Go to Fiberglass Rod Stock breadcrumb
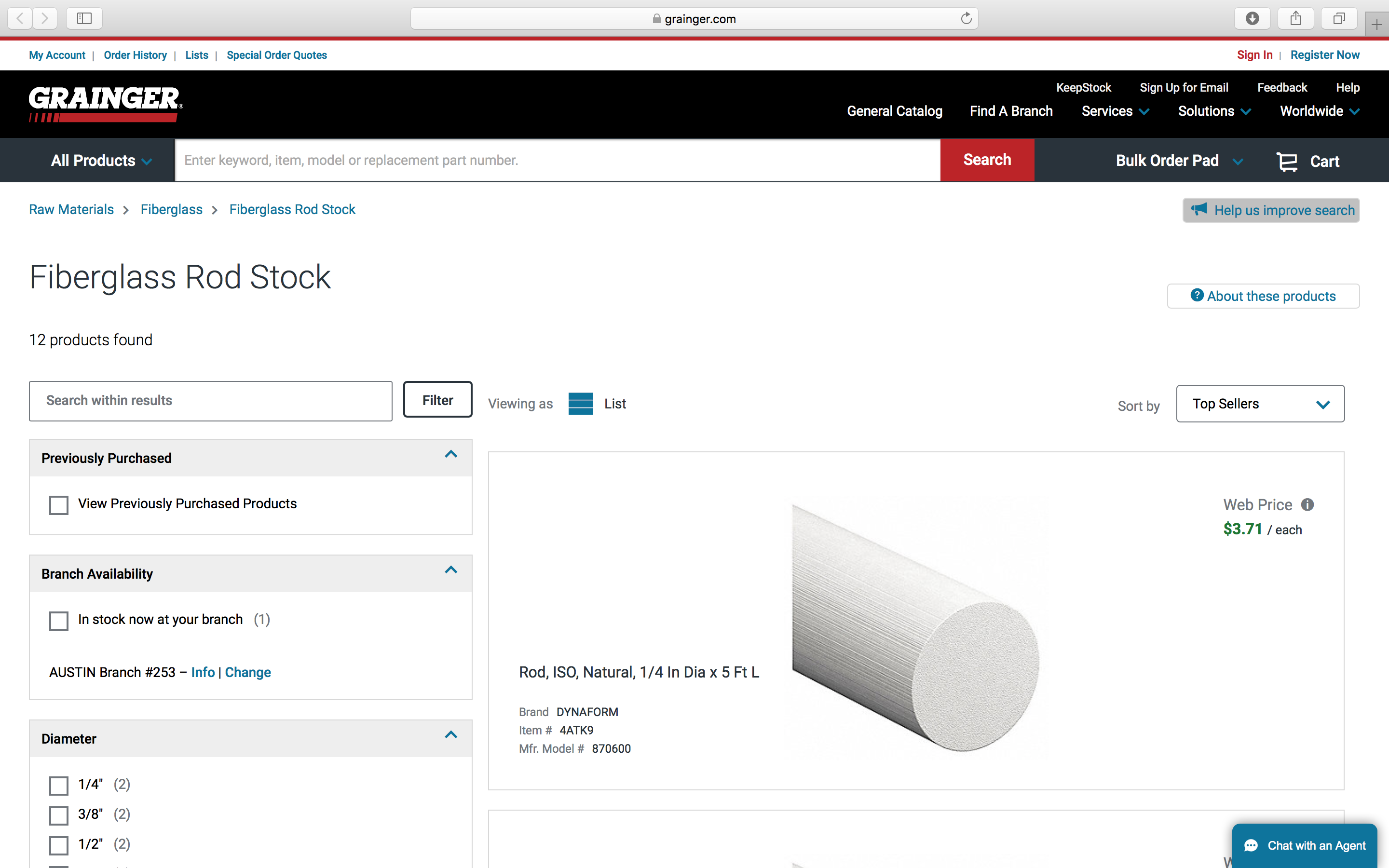Viewport: 1389px width, 868px height. pyautogui.click(x=292, y=210)
